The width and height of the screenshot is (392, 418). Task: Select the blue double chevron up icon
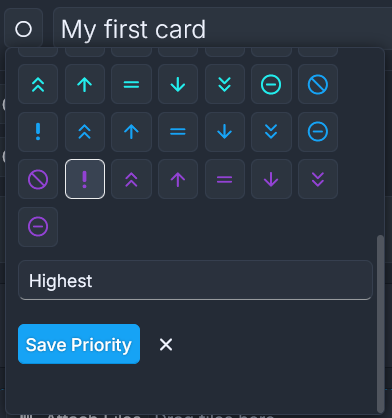[x=85, y=132]
